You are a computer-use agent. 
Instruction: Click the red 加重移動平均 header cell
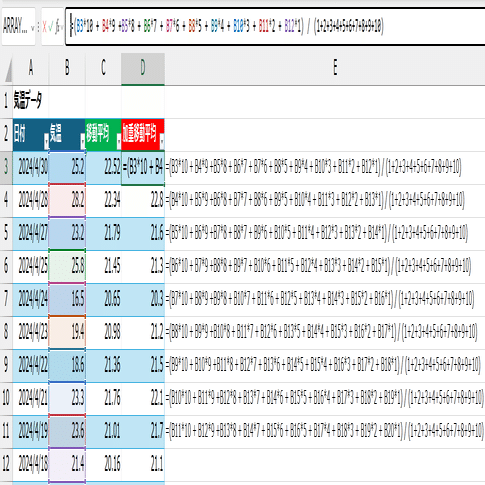point(143,134)
